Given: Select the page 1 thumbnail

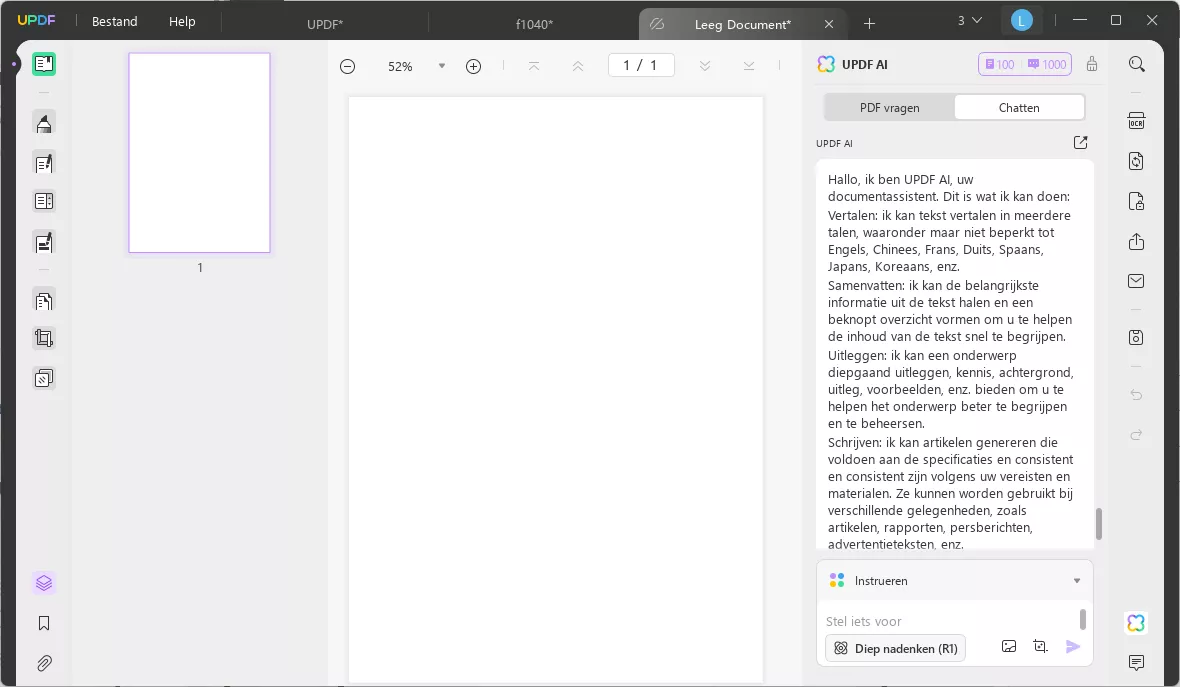Looking at the screenshot, I should [199, 153].
